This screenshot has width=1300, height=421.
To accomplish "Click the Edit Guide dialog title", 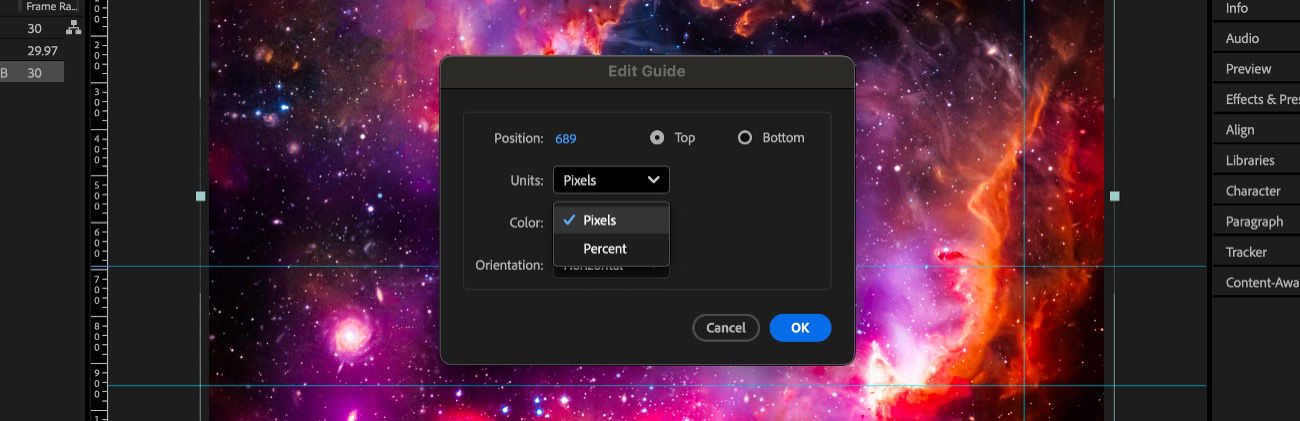I will click(x=647, y=71).
